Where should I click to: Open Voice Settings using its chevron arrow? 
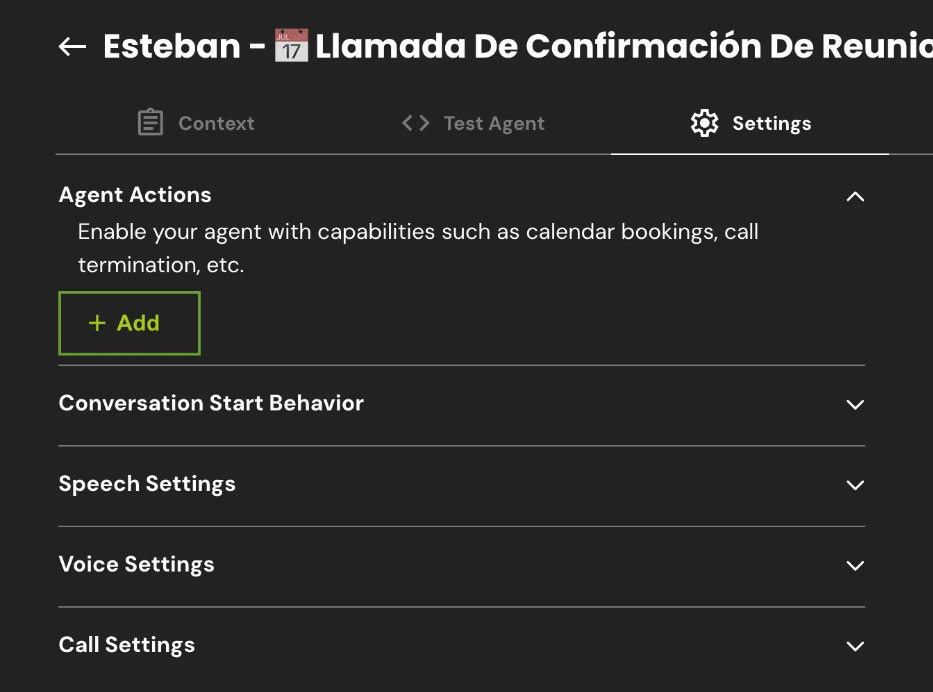855,565
